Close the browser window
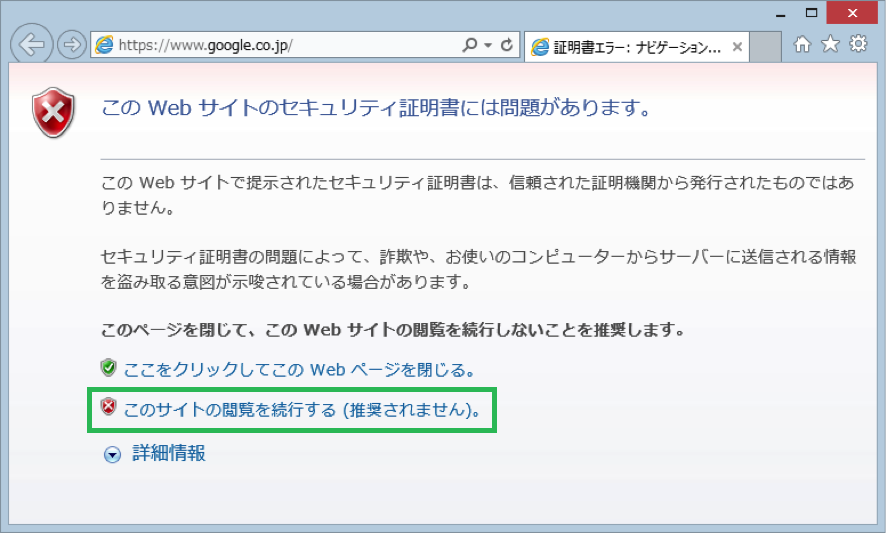The width and height of the screenshot is (886, 534). (852, 13)
